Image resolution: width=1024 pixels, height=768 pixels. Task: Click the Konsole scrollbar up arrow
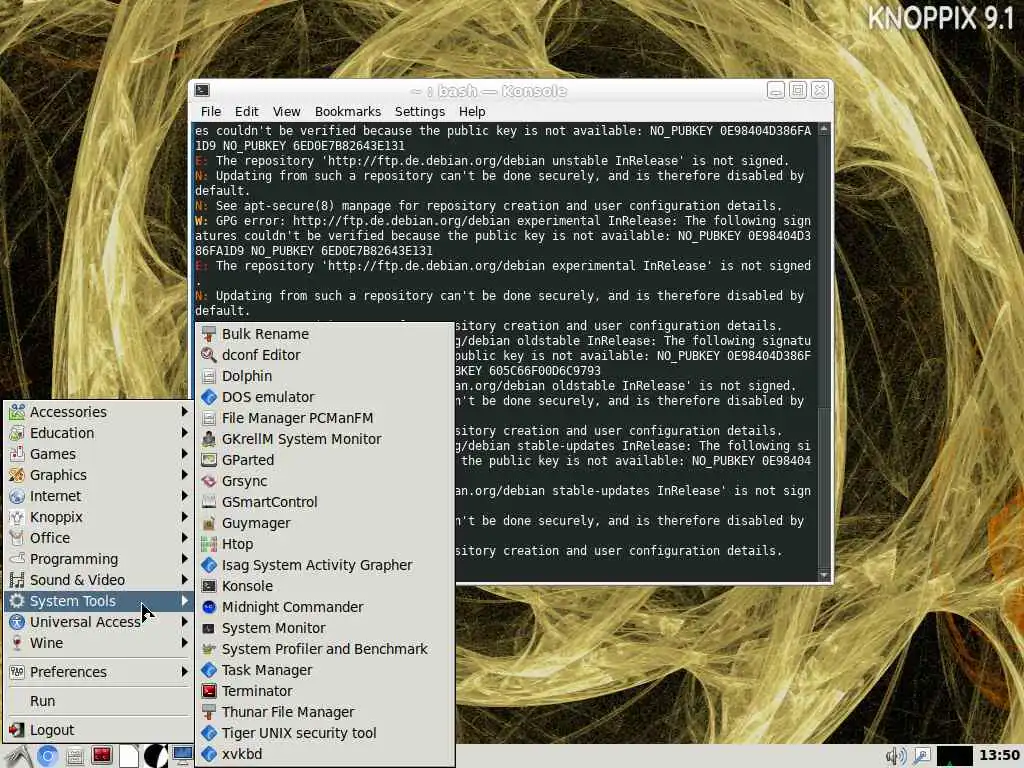pos(824,129)
